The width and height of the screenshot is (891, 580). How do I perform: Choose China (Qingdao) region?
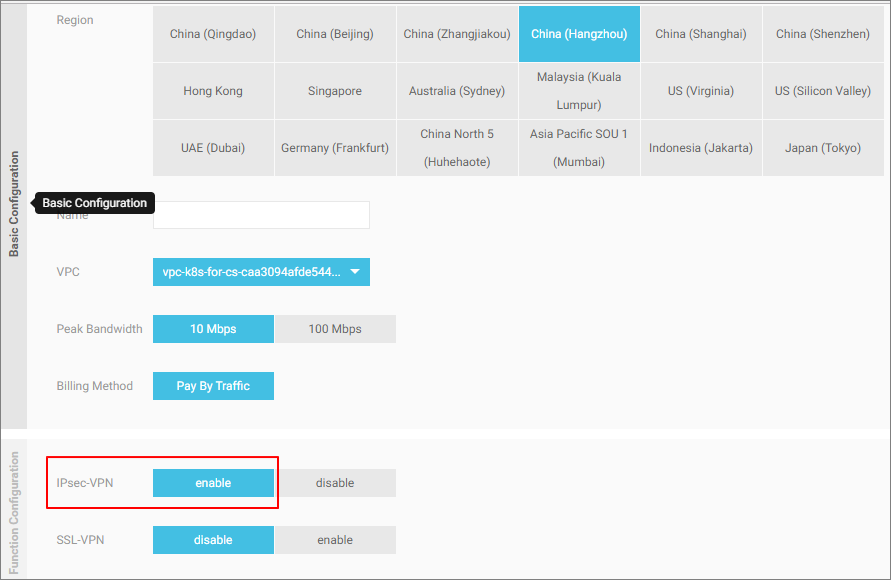213,34
